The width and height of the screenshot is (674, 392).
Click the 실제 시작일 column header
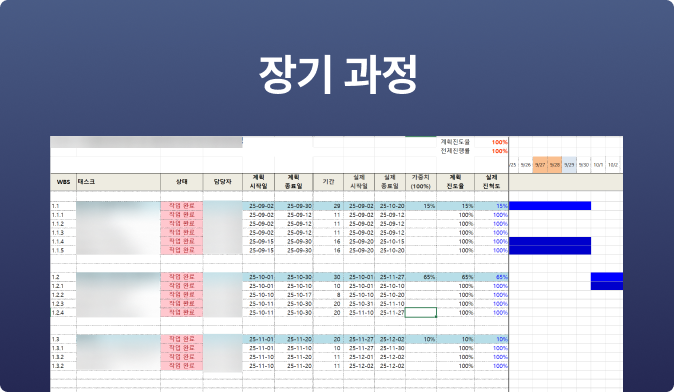[359, 182]
